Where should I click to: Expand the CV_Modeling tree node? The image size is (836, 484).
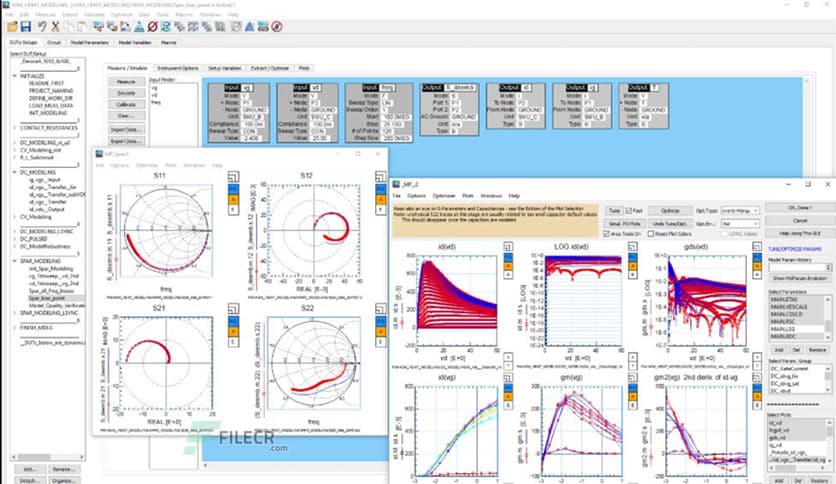click(x=14, y=217)
